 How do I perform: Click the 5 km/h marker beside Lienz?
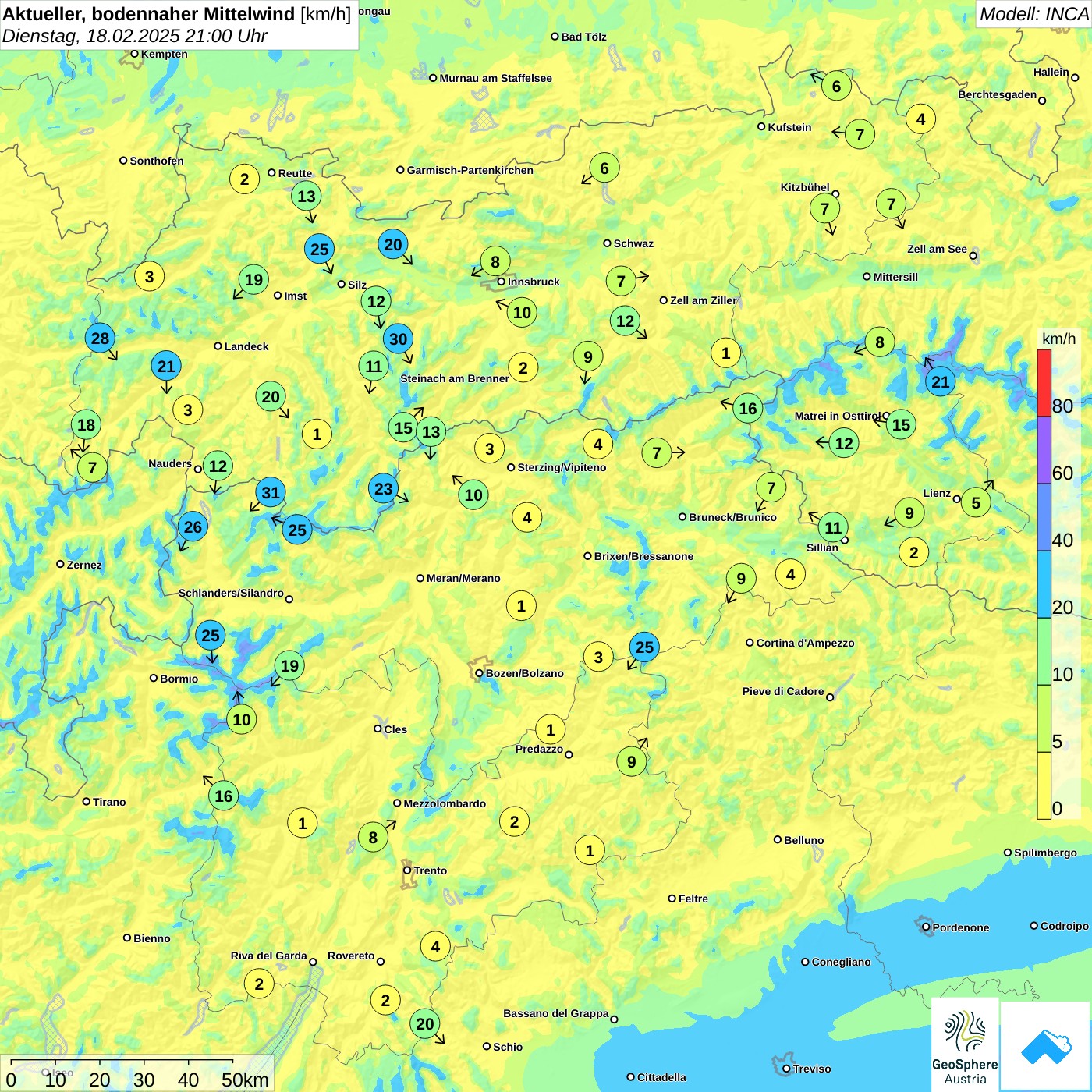pos(976,502)
